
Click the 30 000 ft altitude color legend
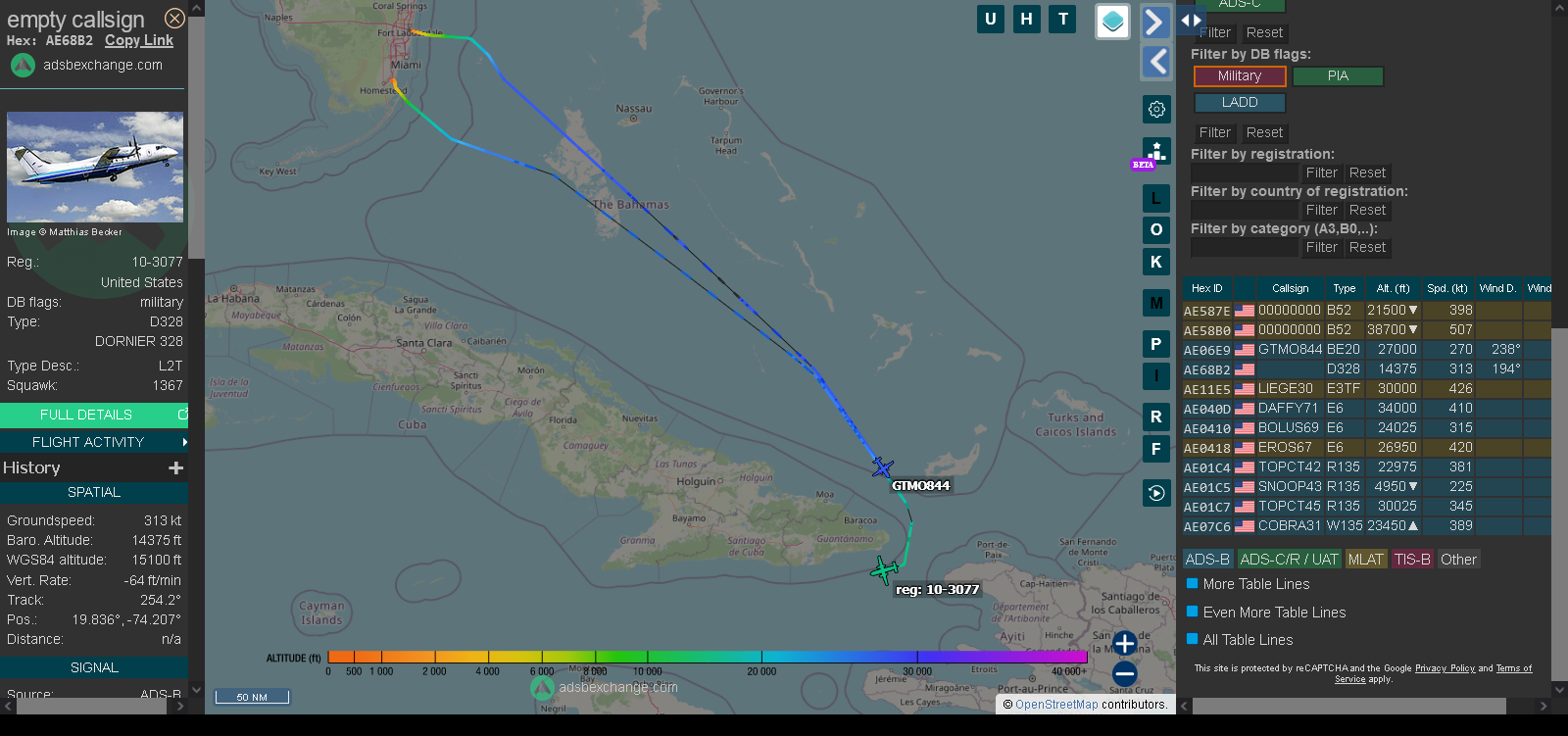coord(917,671)
